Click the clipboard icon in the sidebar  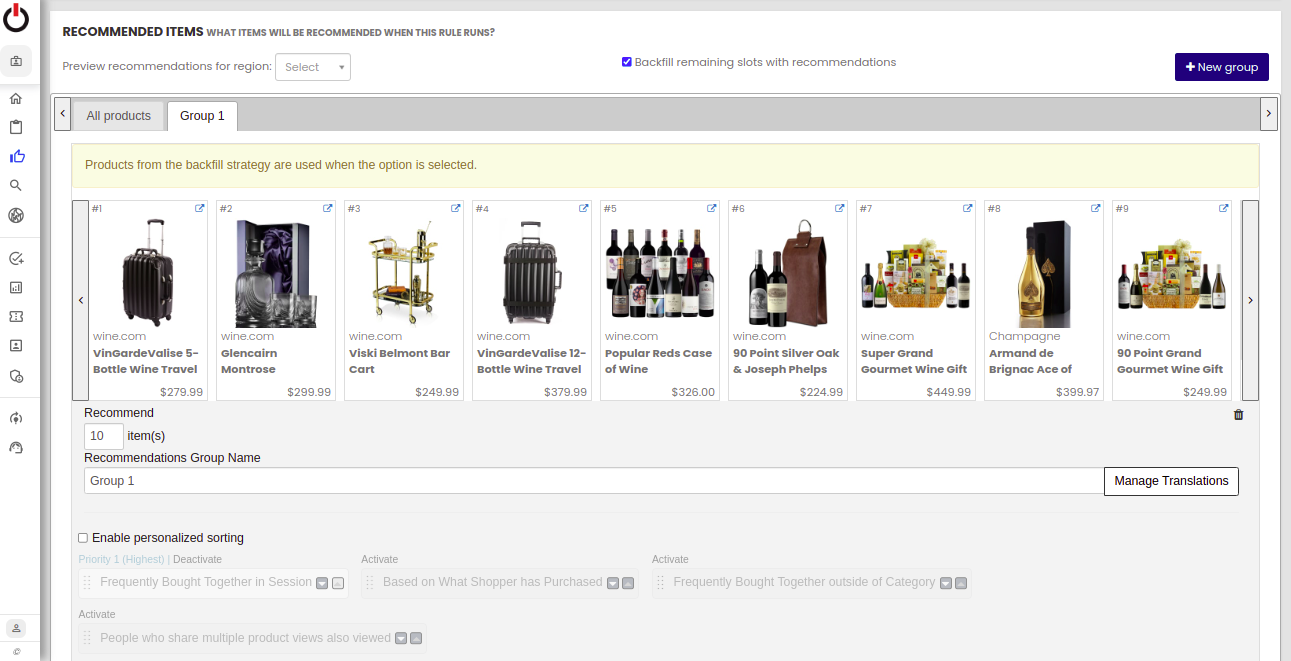[x=16, y=127]
